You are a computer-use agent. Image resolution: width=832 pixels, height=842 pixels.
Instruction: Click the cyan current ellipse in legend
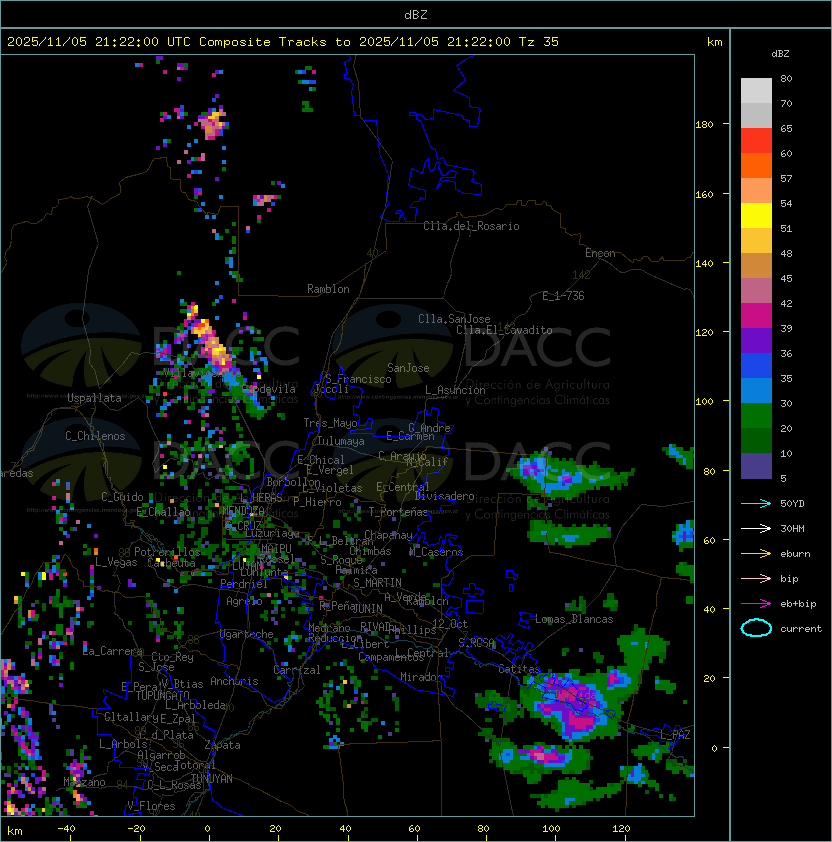tap(756, 628)
